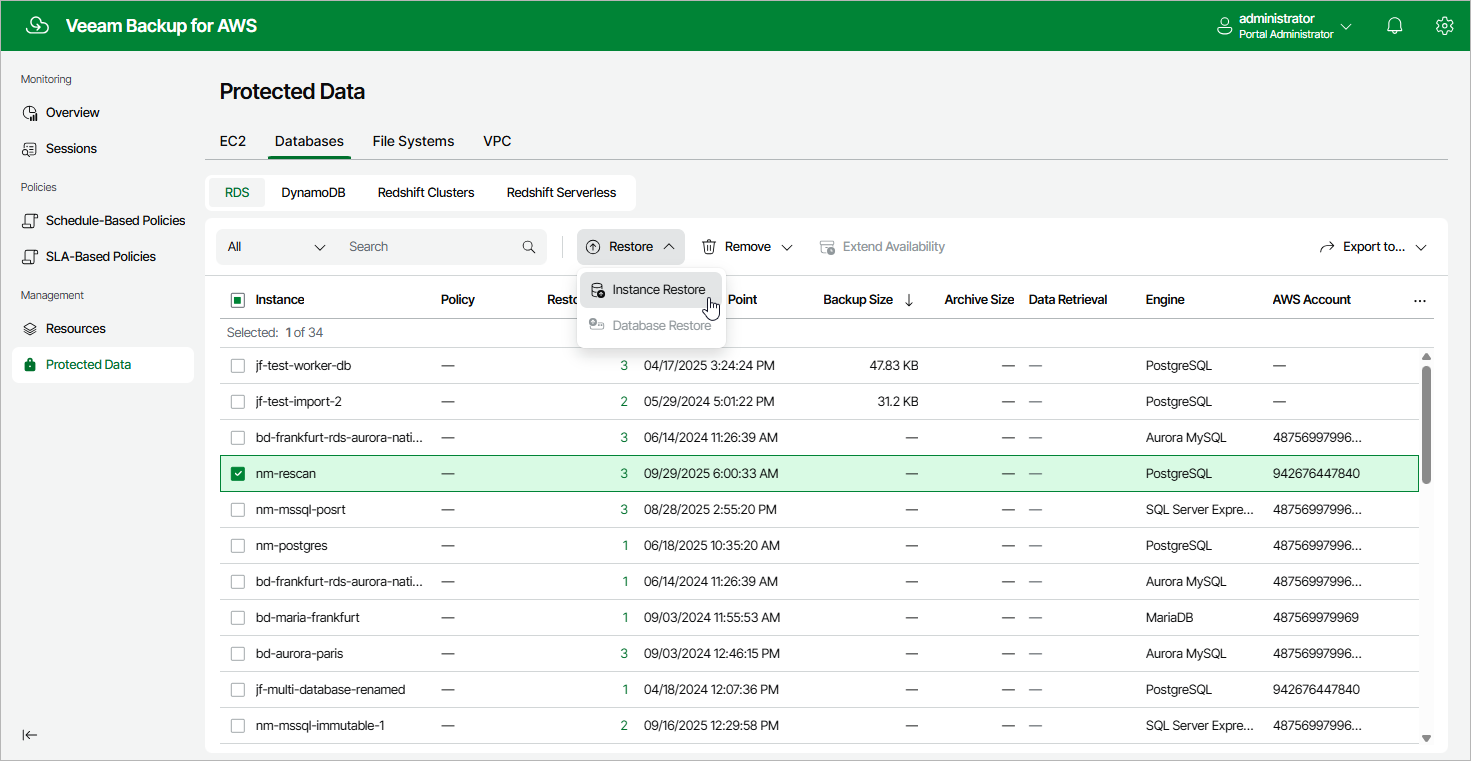This screenshot has height=761, width=1471.
Task: Click the Sessions sidebar icon
Action: (x=30, y=149)
